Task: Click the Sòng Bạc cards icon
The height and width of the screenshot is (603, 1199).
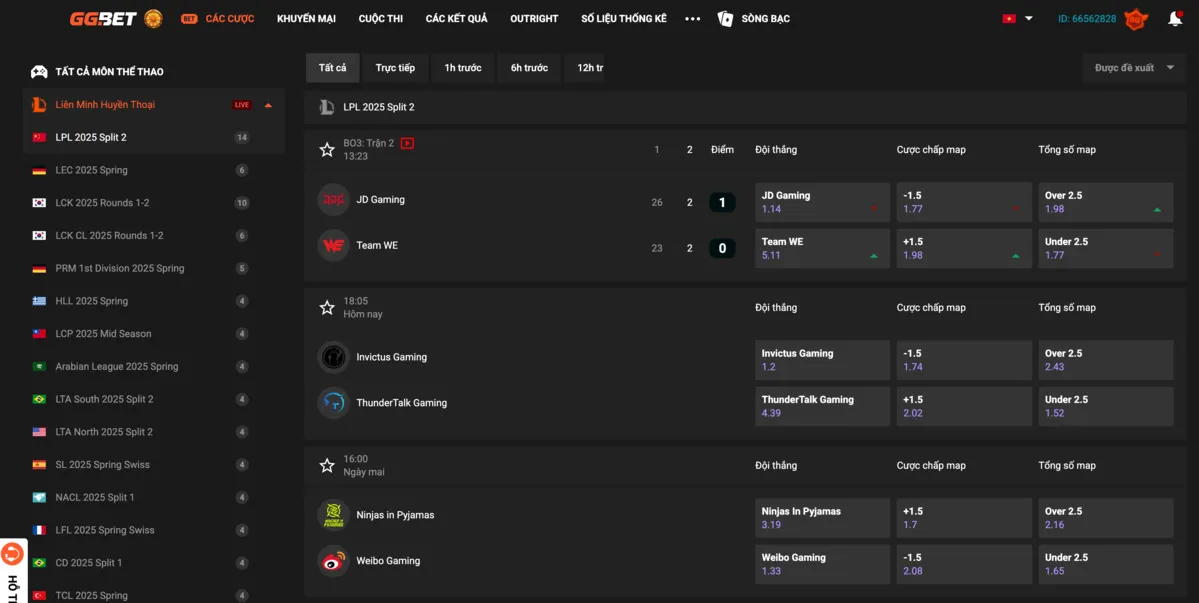Action: point(725,18)
